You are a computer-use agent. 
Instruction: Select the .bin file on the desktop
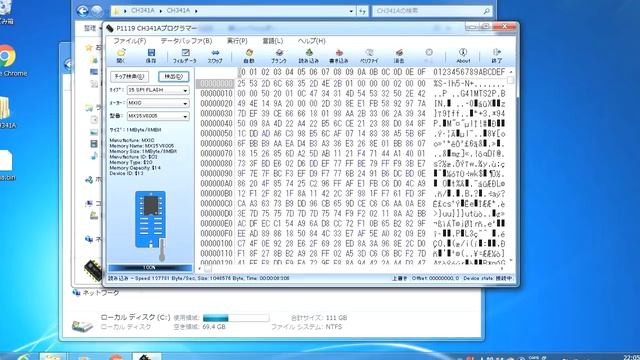point(6,160)
